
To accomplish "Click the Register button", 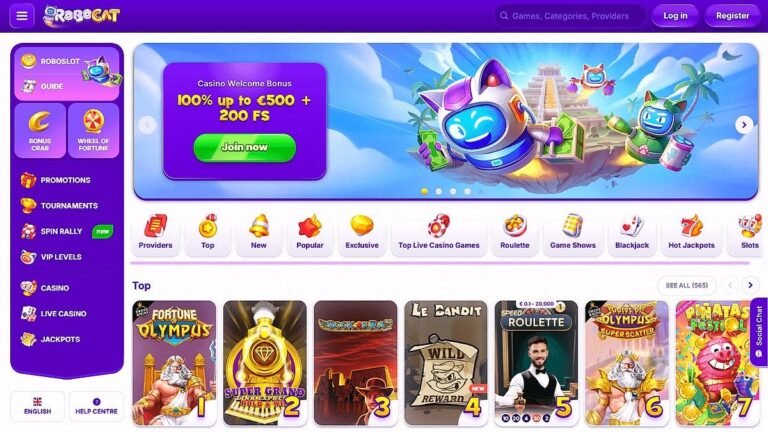I will point(732,16).
